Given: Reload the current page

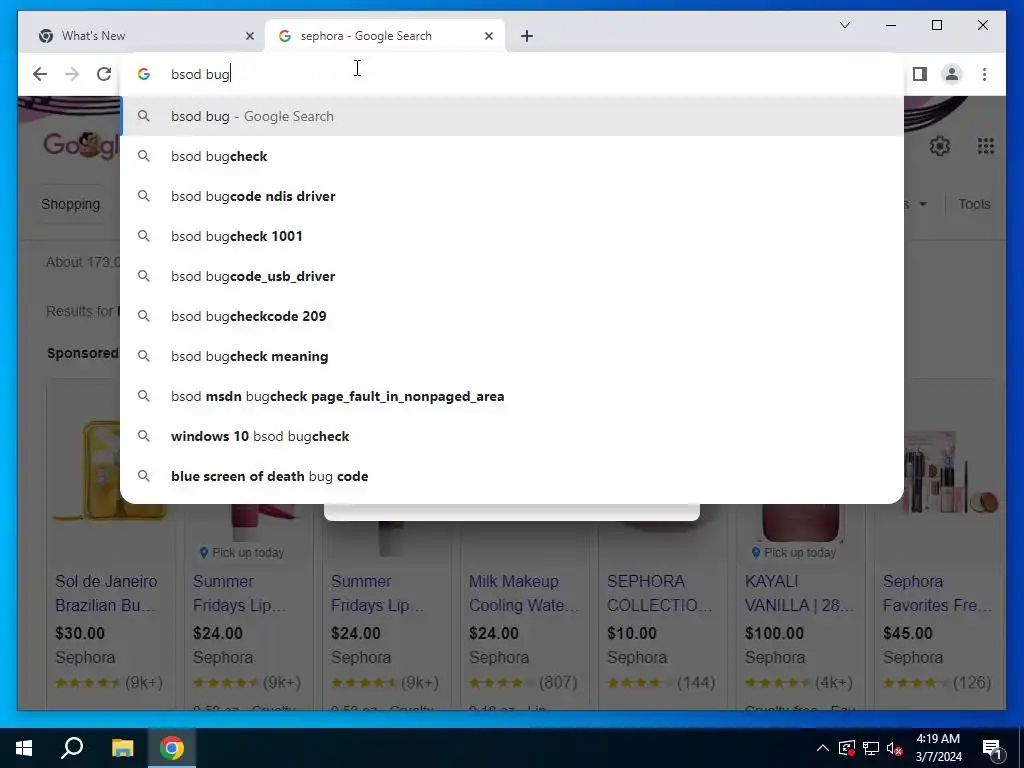Looking at the screenshot, I should pyautogui.click(x=104, y=74).
